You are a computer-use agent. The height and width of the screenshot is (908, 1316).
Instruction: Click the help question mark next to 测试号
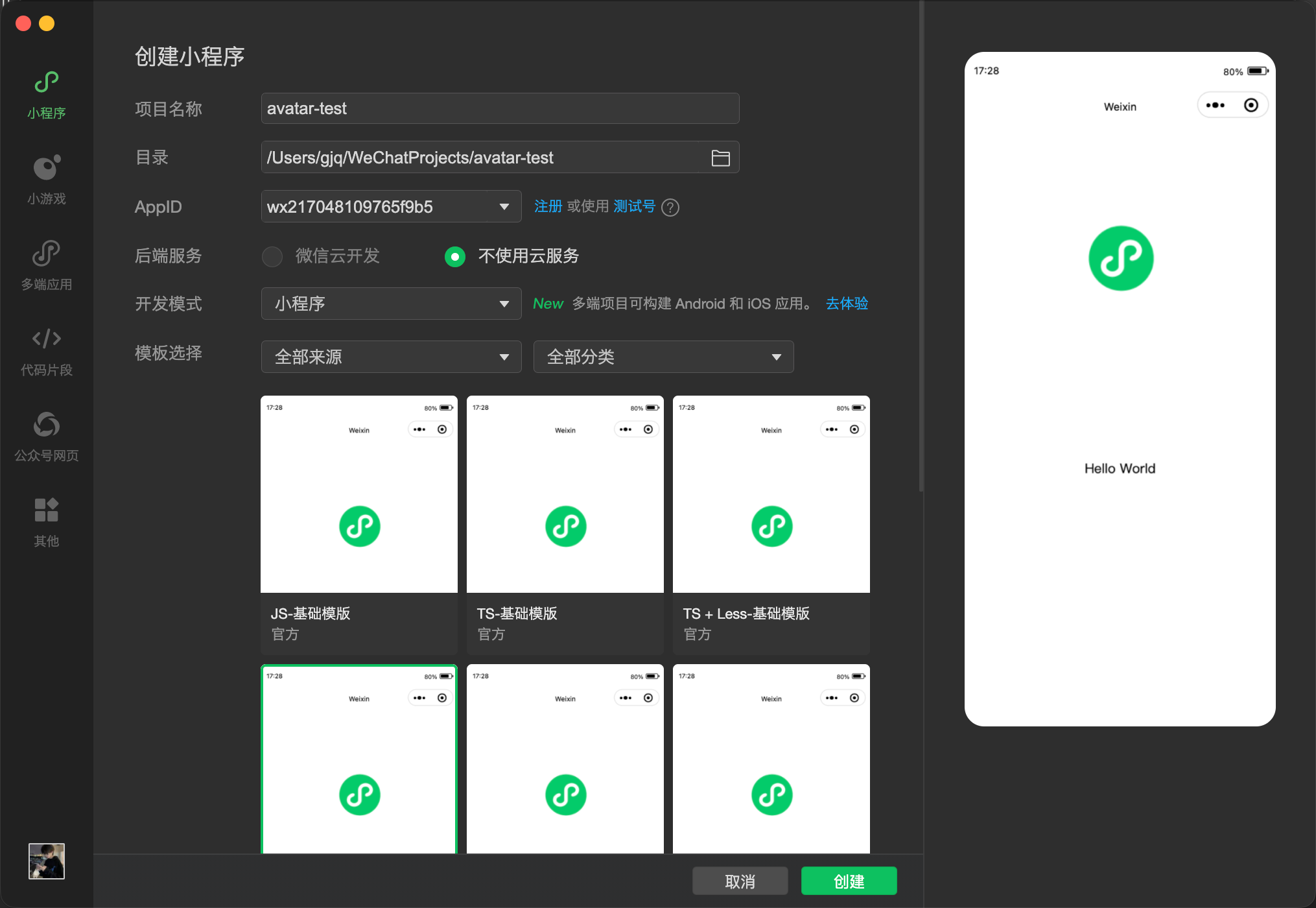click(x=670, y=208)
